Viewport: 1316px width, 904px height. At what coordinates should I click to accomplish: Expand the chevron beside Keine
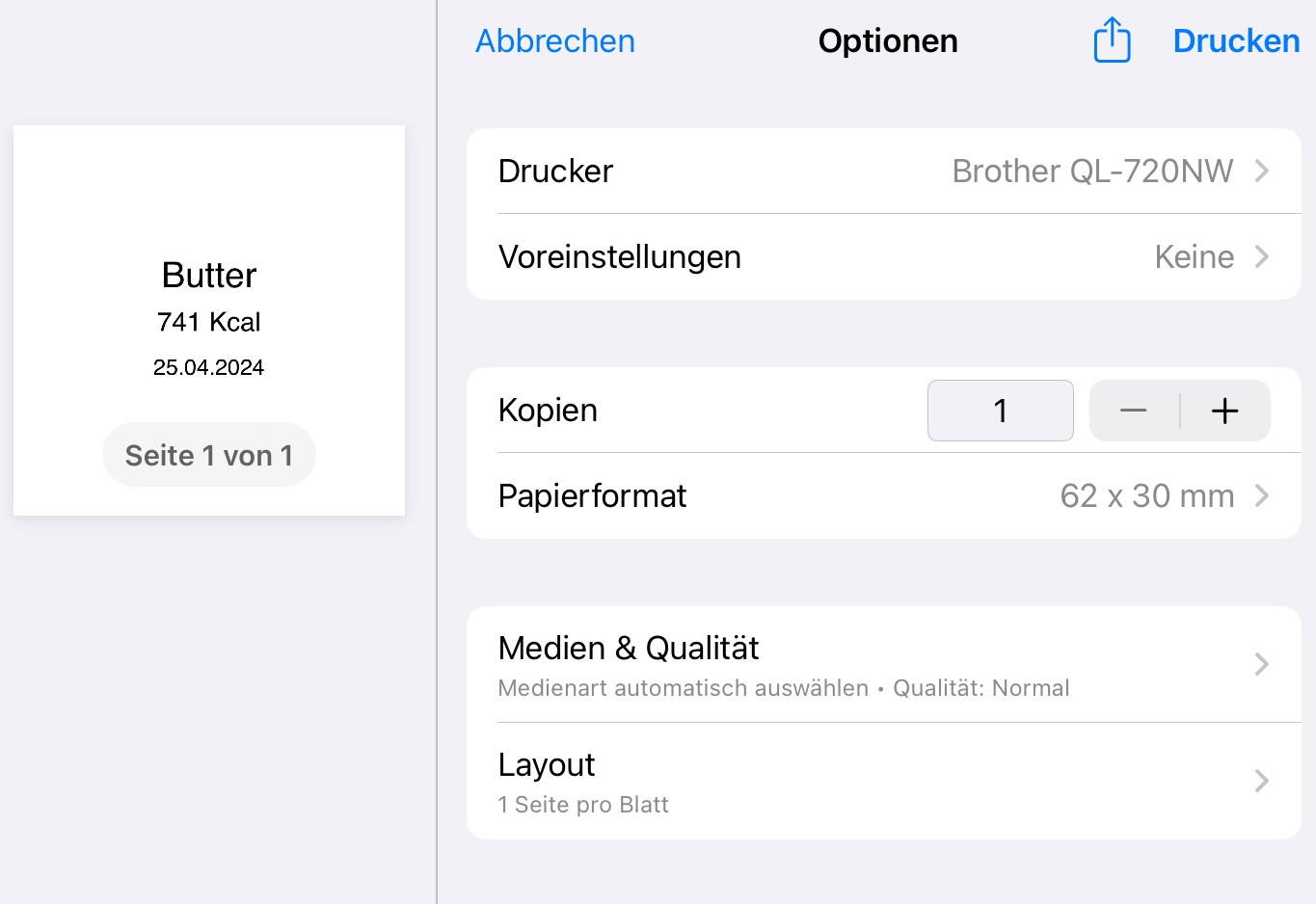pos(1261,256)
